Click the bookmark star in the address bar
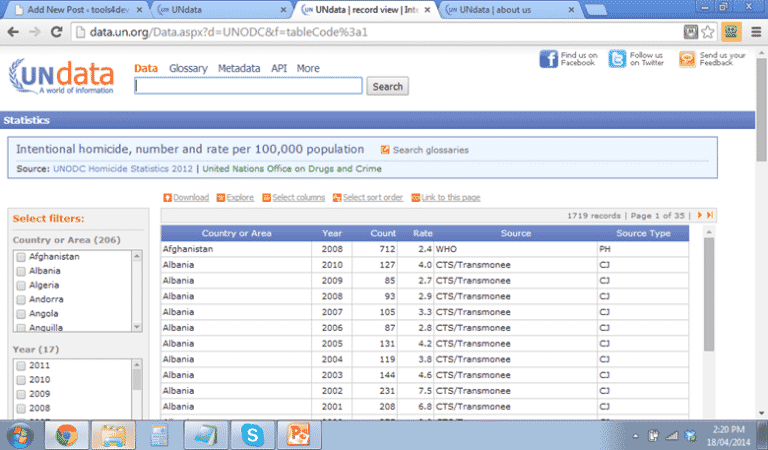The image size is (768, 450). 708,31
